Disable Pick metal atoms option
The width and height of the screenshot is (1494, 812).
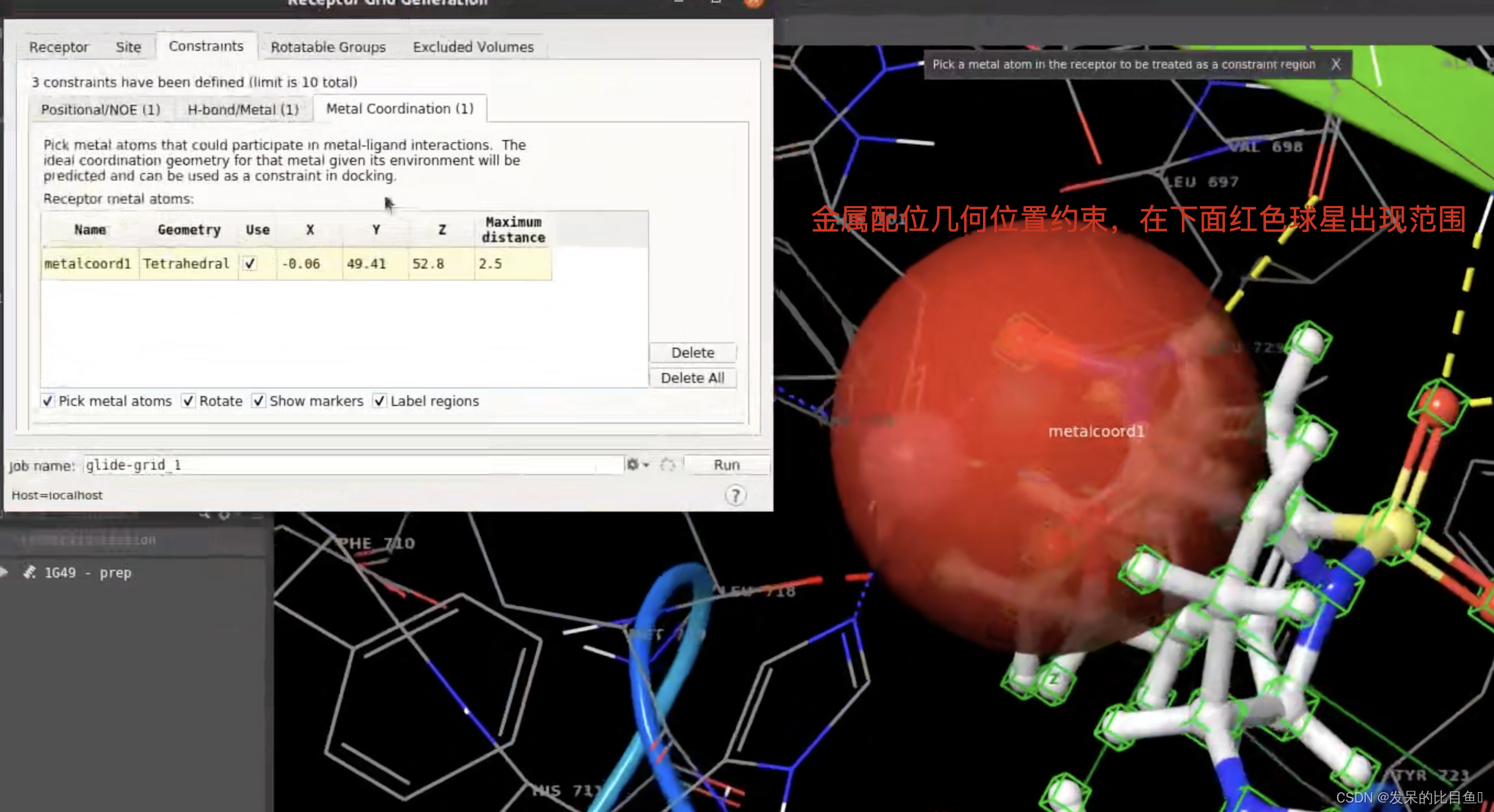48,401
